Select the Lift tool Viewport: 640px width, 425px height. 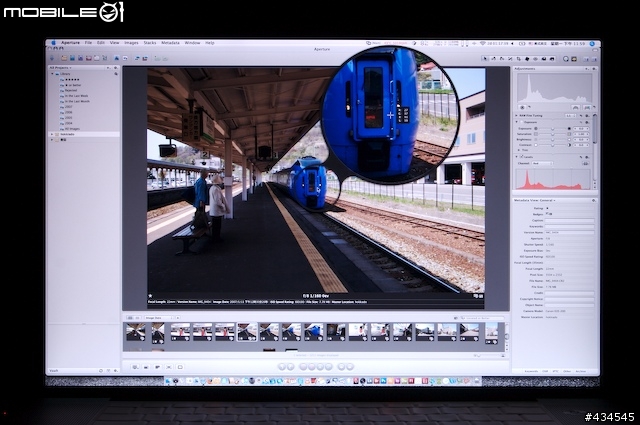click(x=544, y=59)
